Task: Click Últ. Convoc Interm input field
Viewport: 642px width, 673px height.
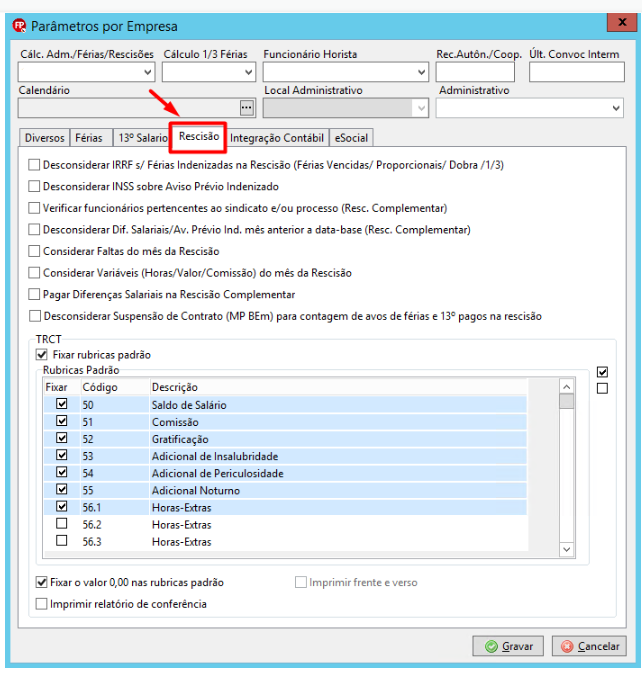Action: [x=577, y=72]
